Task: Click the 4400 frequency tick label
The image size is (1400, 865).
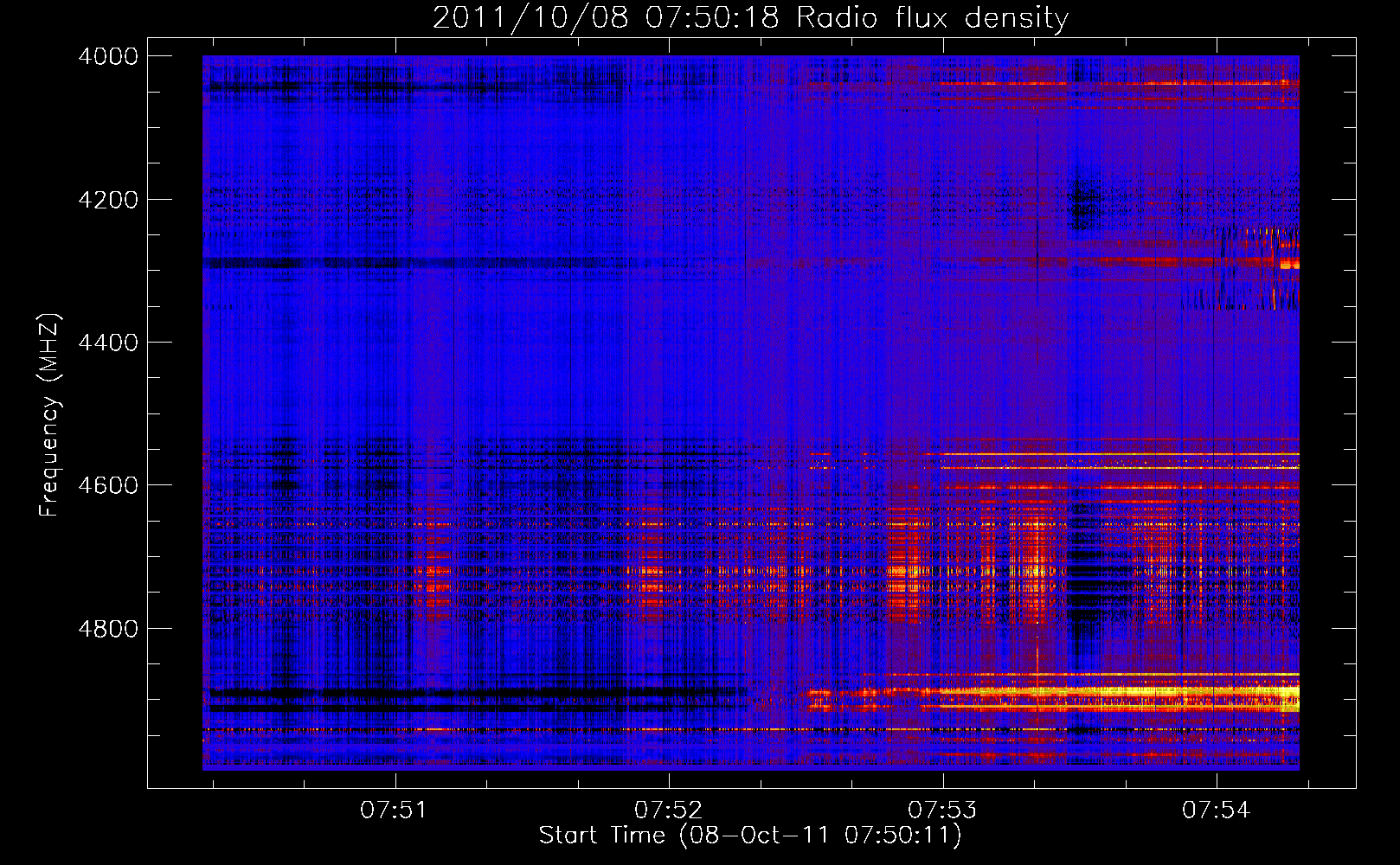Action: click(x=108, y=343)
